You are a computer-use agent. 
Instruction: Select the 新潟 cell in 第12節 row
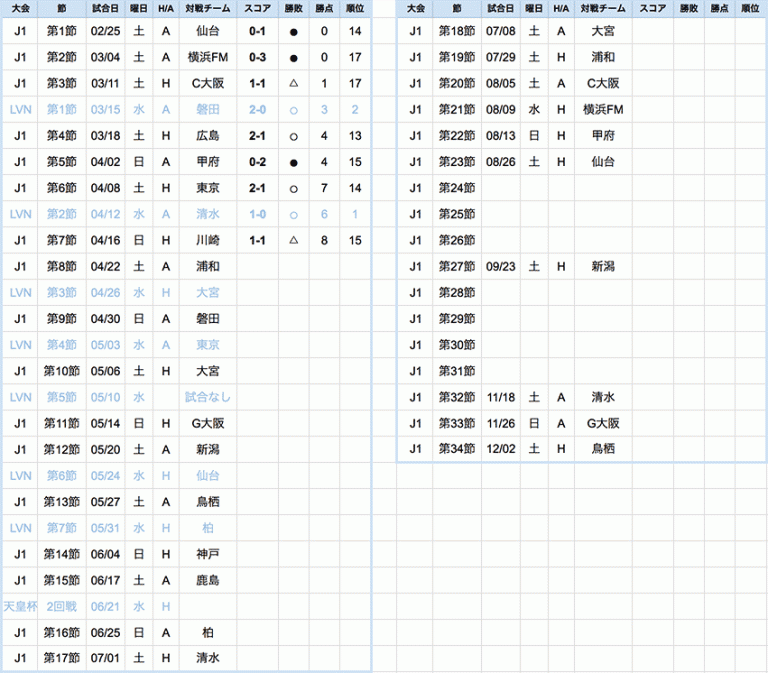point(208,449)
